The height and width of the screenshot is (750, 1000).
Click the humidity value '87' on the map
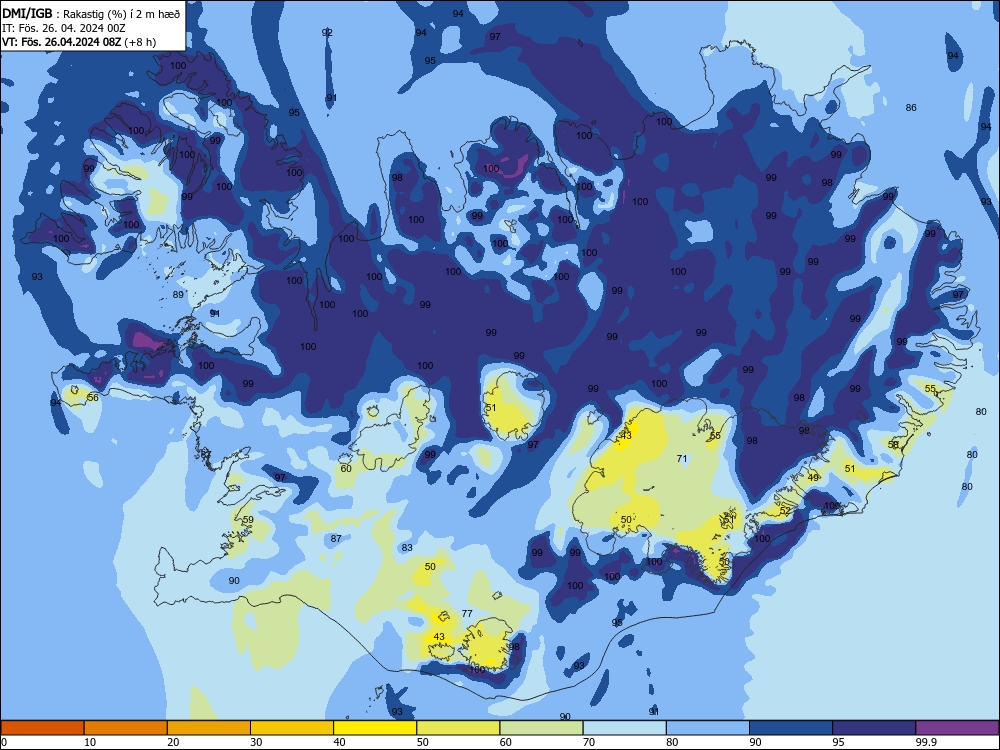click(336, 539)
